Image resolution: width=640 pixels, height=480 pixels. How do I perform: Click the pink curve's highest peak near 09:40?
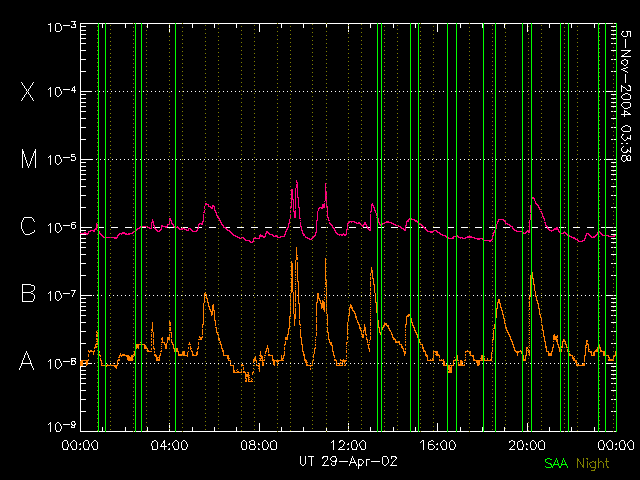click(297, 182)
